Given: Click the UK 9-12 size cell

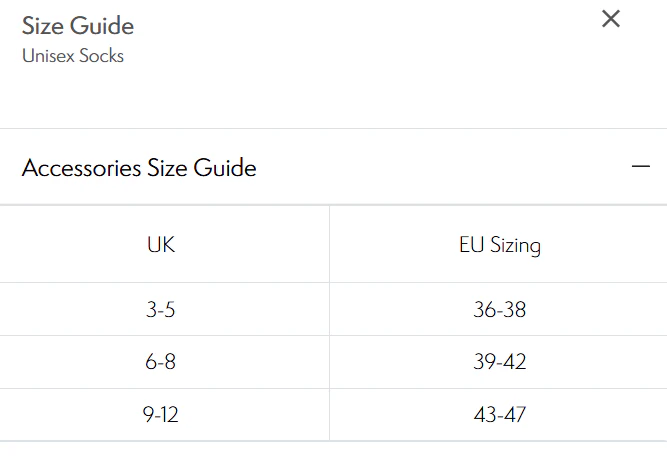Looking at the screenshot, I should click(160, 415).
